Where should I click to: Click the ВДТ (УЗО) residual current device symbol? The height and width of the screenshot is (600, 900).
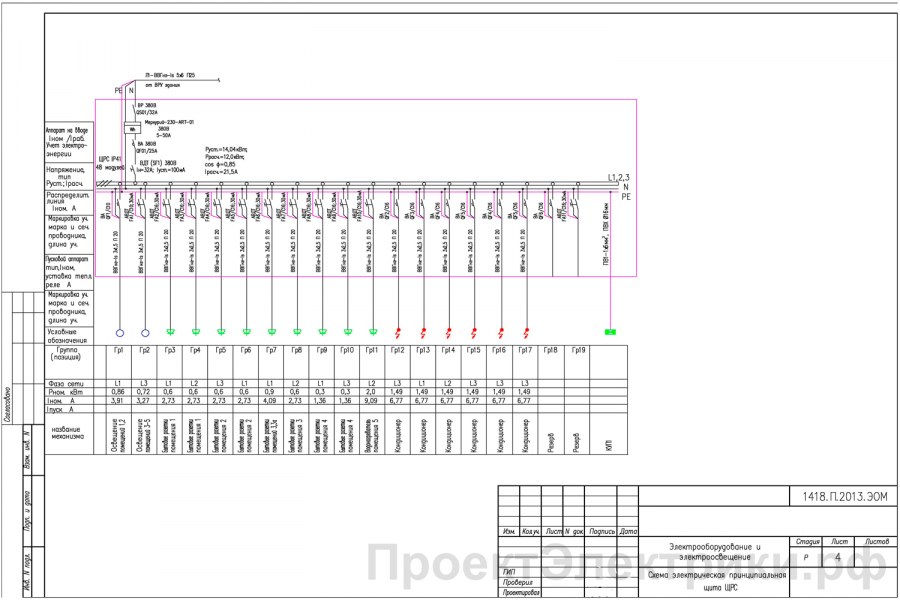(131, 168)
